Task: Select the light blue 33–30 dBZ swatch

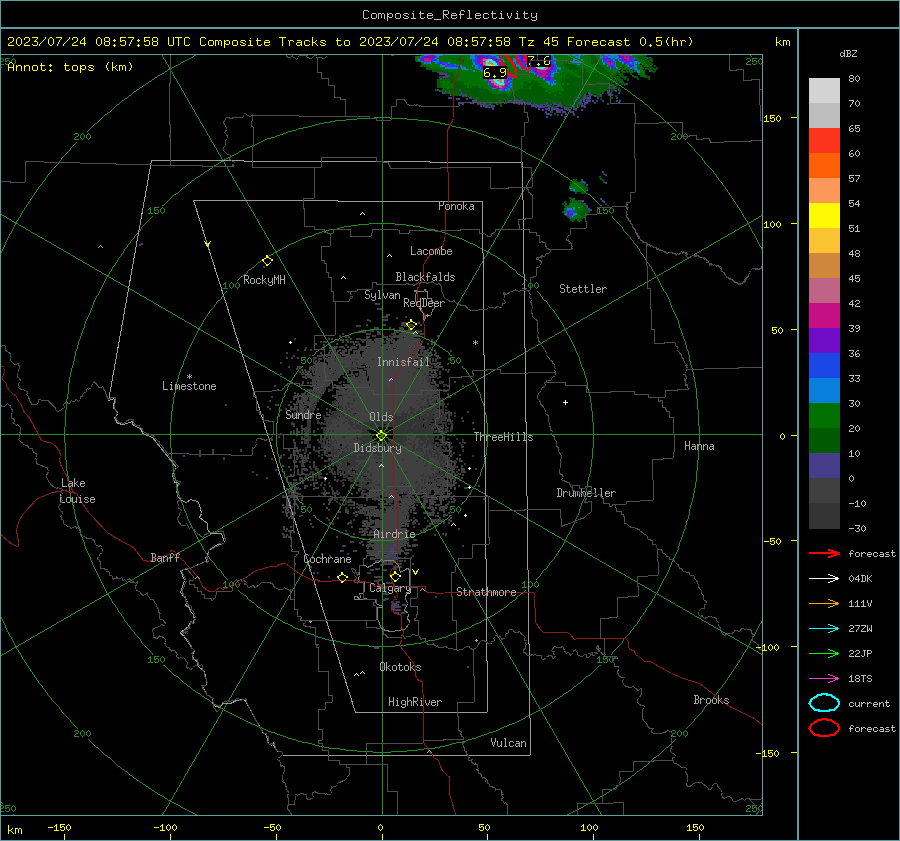Action: 824,391
